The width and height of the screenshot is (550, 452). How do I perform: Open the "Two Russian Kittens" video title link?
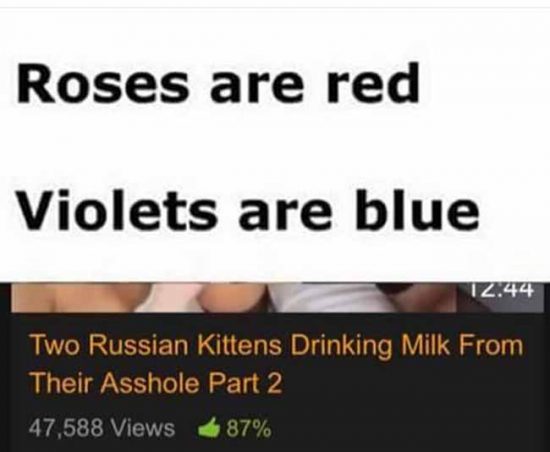tap(277, 364)
